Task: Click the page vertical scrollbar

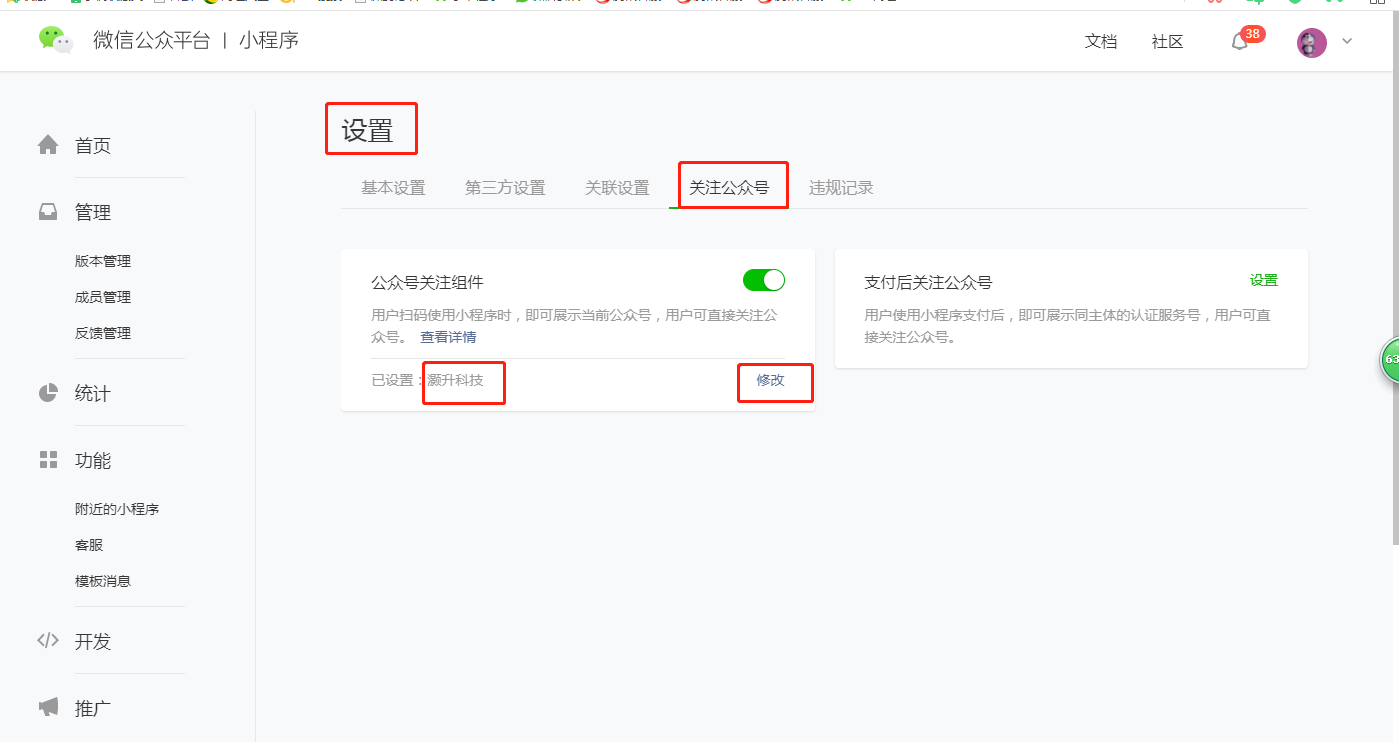Action: (1394, 280)
